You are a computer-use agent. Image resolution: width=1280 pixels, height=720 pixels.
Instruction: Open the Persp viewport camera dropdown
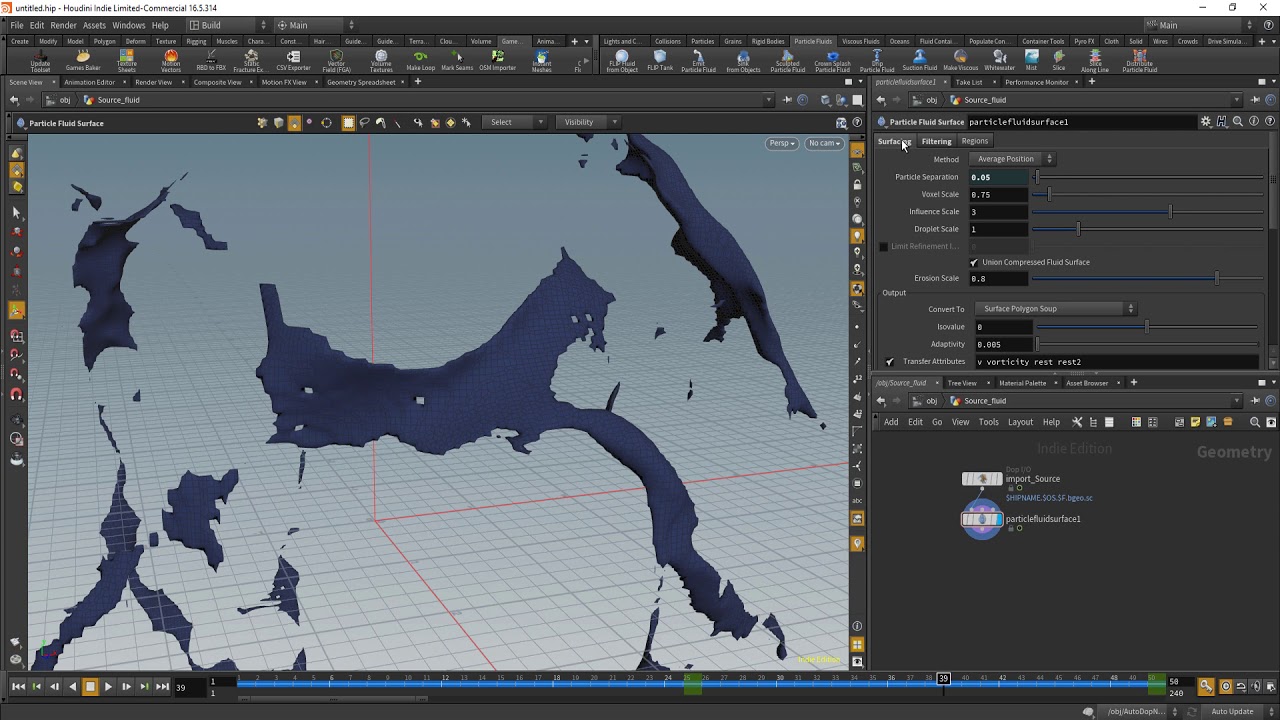781,143
